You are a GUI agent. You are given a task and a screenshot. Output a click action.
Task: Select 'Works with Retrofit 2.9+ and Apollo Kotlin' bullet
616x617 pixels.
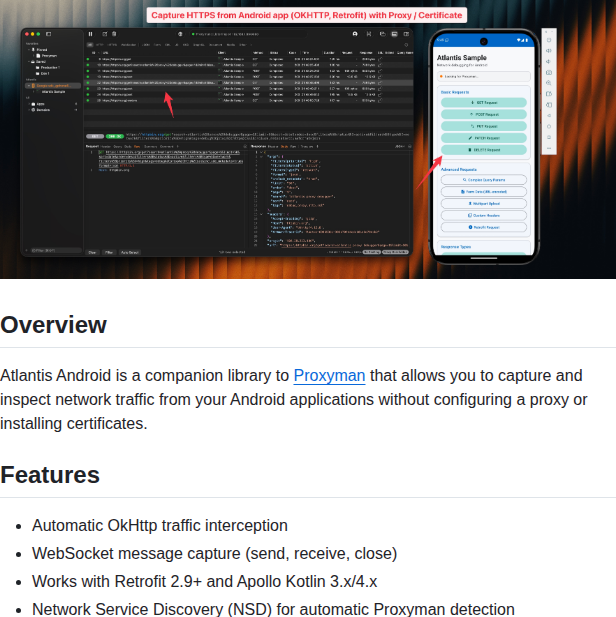204,581
